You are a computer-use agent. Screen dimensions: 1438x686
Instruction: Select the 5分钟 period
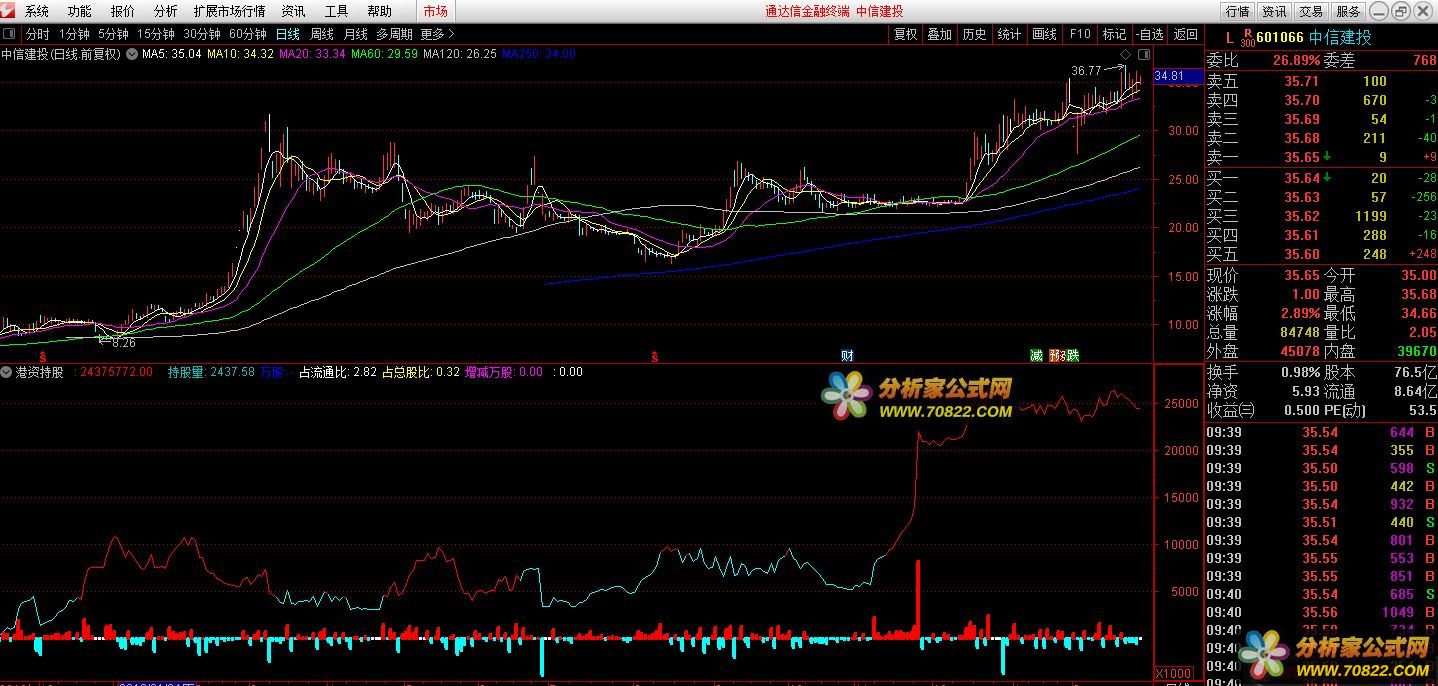[113, 34]
